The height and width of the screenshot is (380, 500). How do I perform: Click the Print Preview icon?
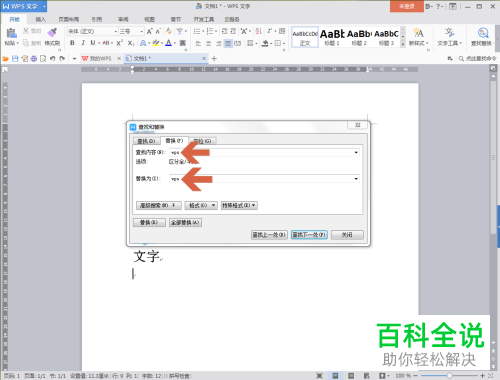click(43, 59)
